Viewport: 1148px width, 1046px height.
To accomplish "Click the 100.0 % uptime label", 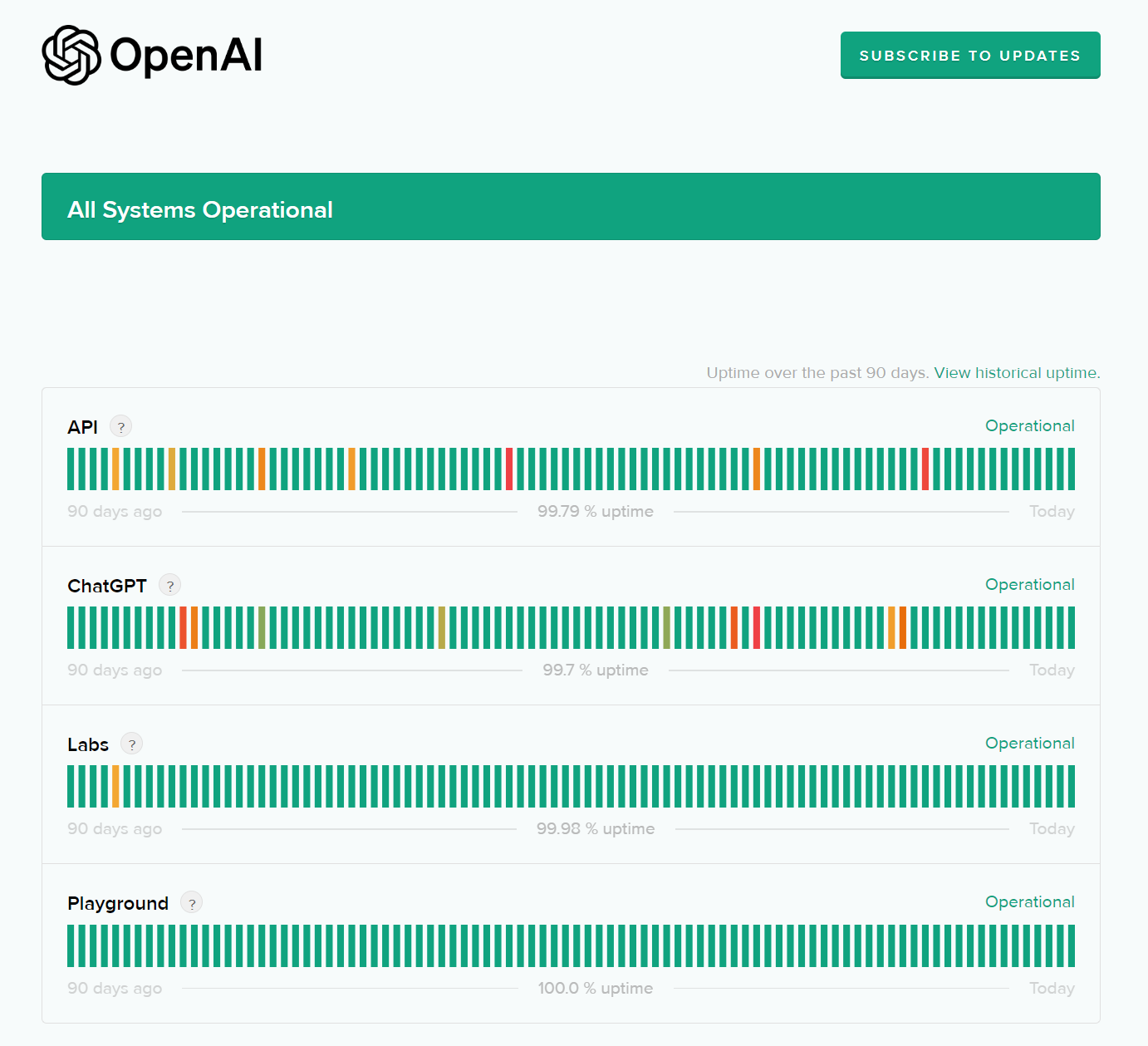I will 595,989.
